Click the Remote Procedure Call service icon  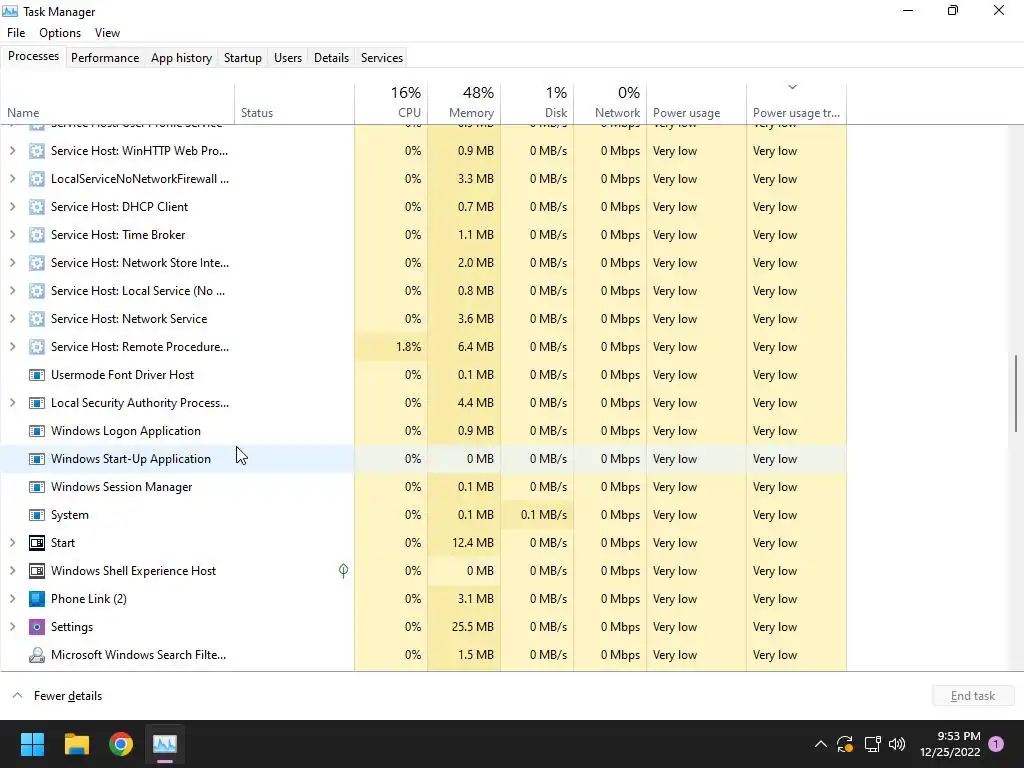coord(37,347)
